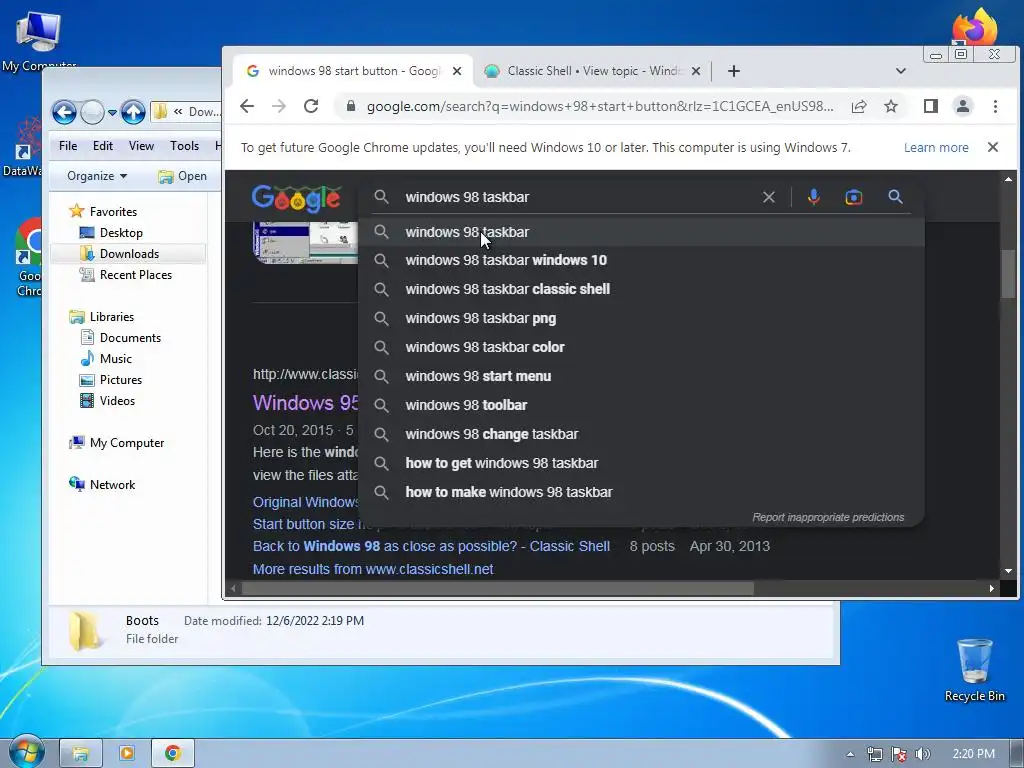Click Report inappropriate predictions
1024x768 pixels.
click(828, 517)
